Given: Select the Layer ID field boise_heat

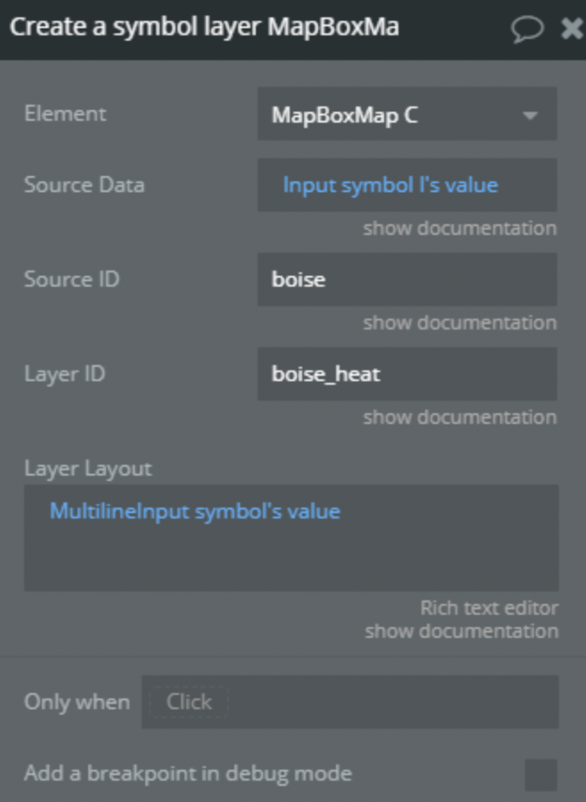Looking at the screenshot, I should pyautogui.click(x=407, y=374).
